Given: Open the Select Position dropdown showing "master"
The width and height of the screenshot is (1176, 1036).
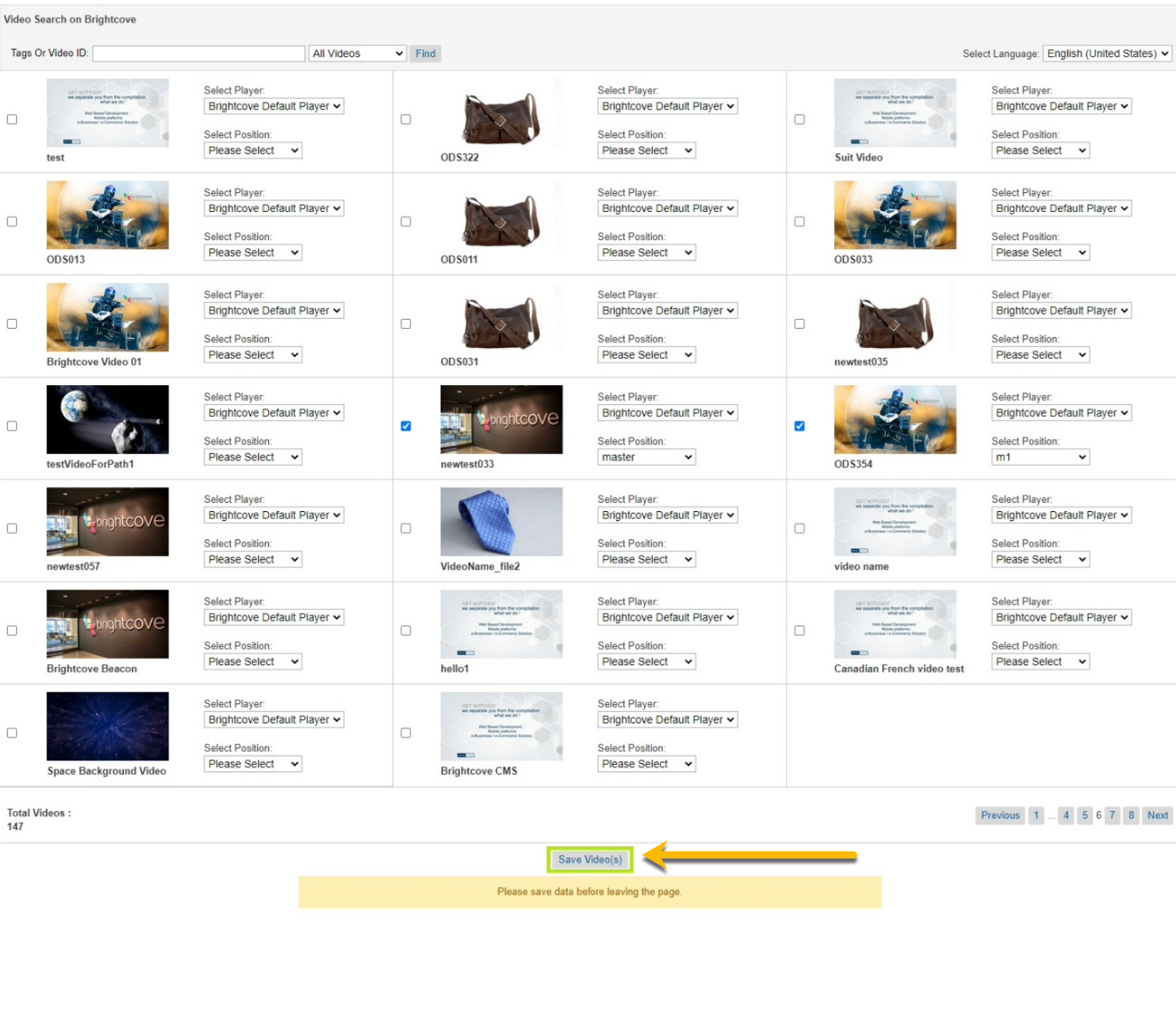Looking at the screenshot, I should tap(646, 456).
